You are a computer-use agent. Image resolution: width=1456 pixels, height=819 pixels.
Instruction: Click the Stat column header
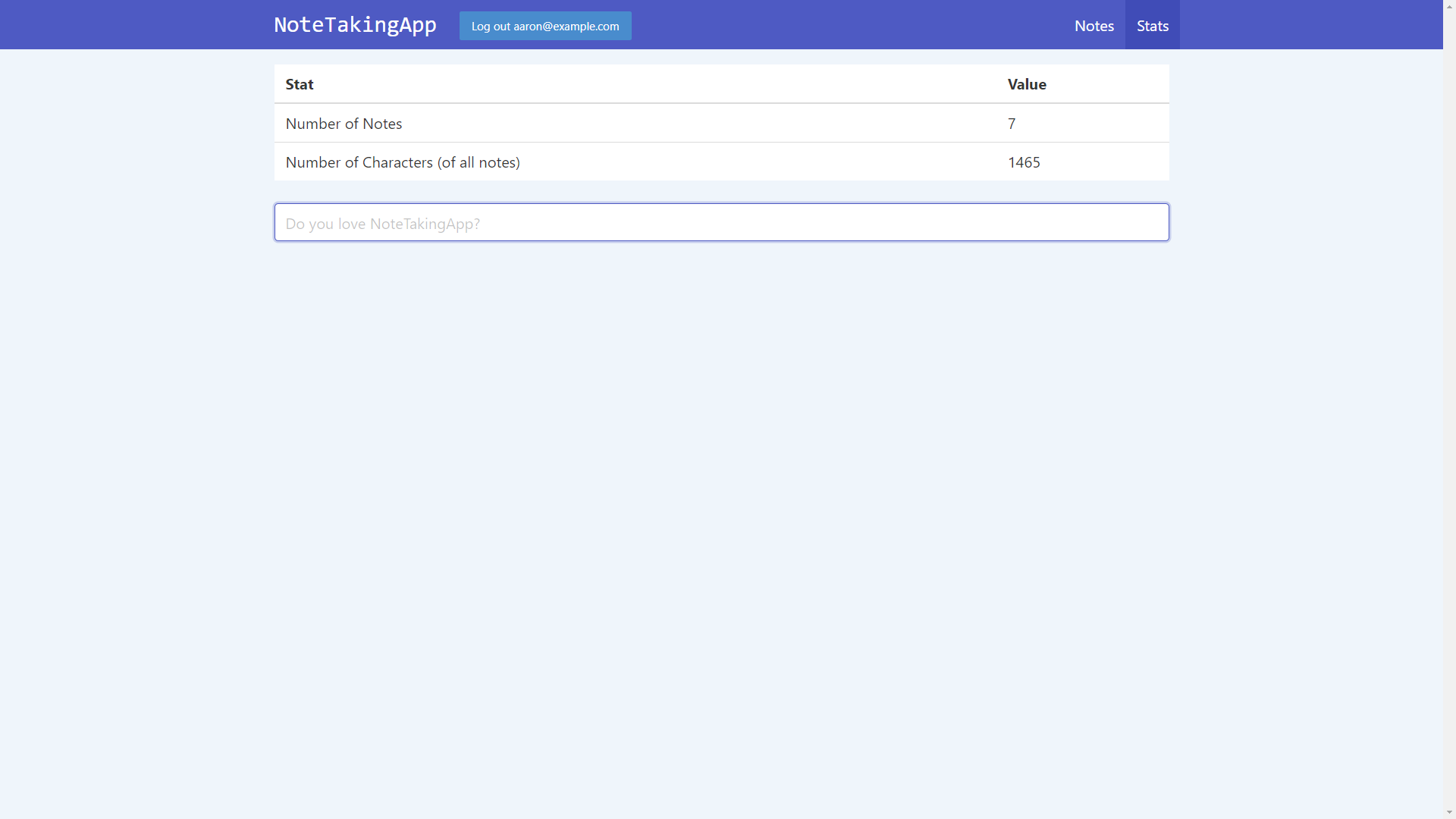pos(300,84)
